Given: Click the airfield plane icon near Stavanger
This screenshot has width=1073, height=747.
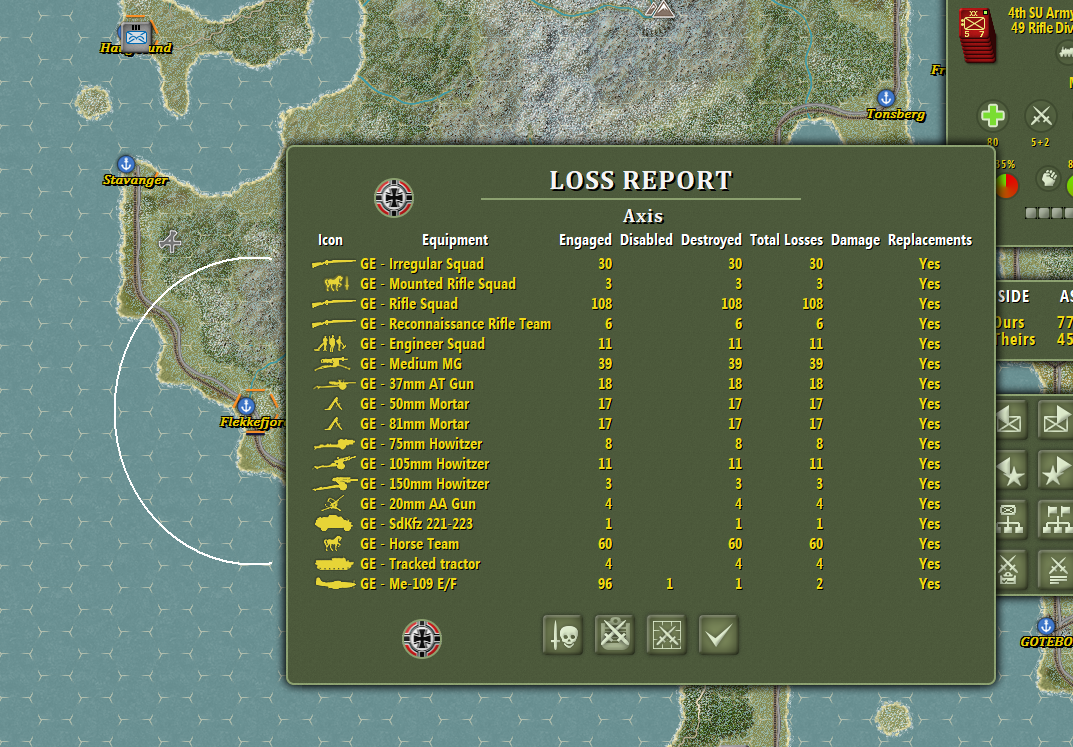Looking at the screenshot, I should 170,242.
